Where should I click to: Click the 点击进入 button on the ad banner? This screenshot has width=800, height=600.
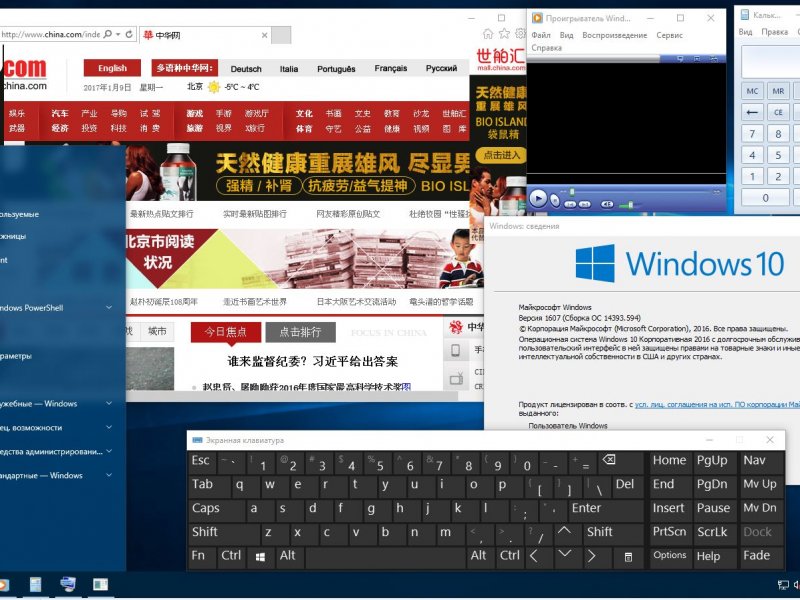coord(502,155)
